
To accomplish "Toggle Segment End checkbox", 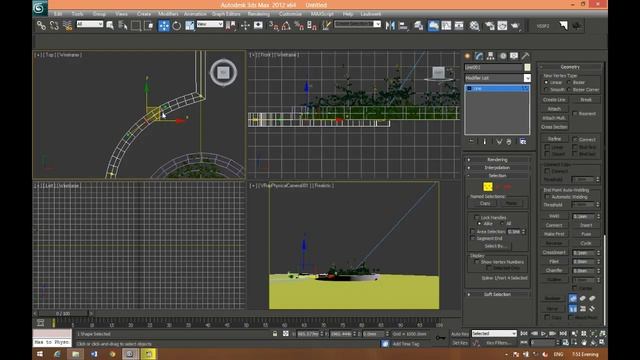I will 473,238.
